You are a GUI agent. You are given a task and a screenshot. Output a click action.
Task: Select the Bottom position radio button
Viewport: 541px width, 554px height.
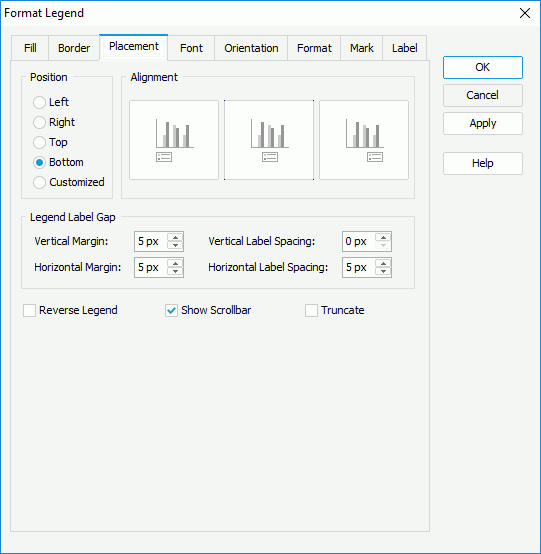(39, 163)
